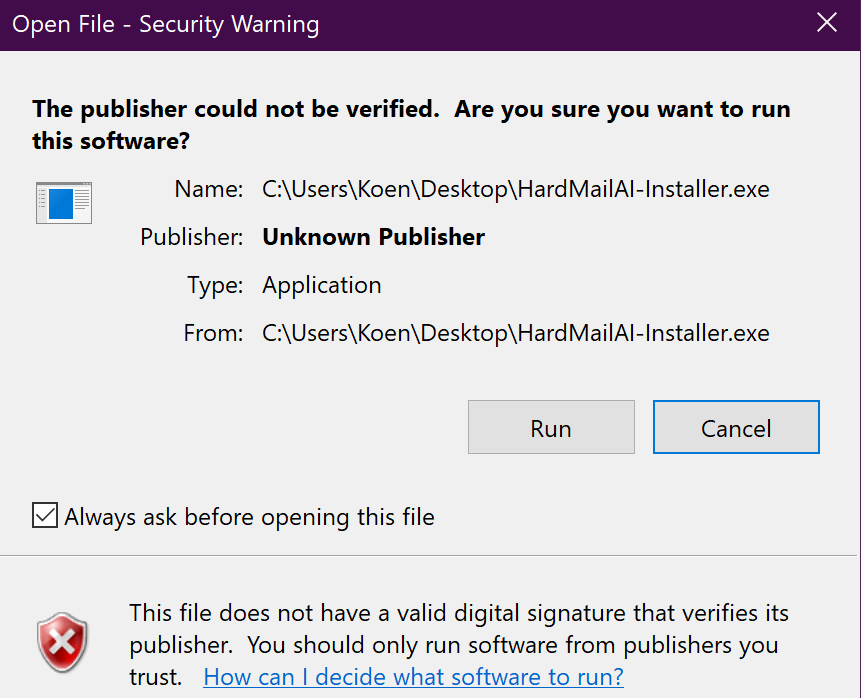This screenshot has height=698, width=861.
Task: Select the Name field file path
Action: pos(515,189)
